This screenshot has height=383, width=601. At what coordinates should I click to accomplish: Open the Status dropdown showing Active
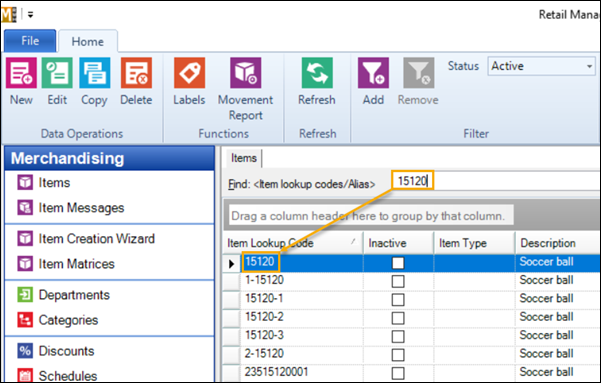coord(542,66)
